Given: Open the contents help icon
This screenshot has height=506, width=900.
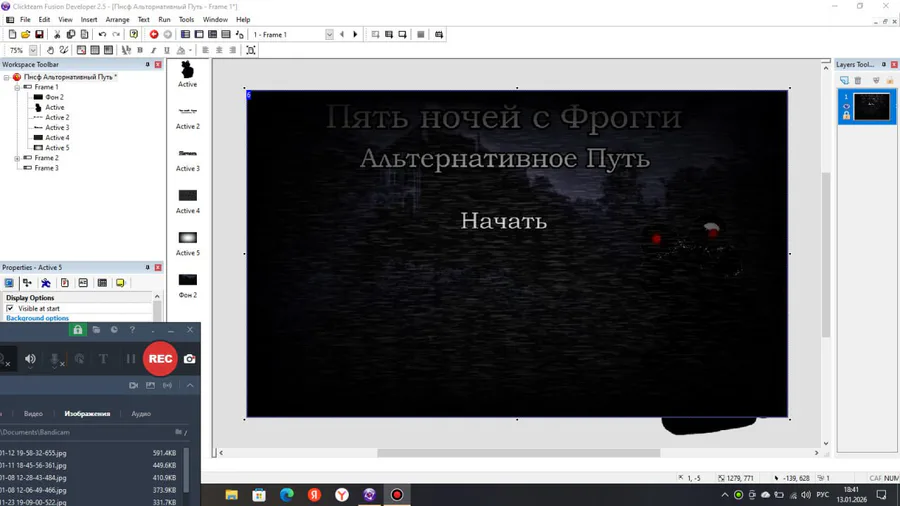Looking at the screenshot, I should (134, 34).
